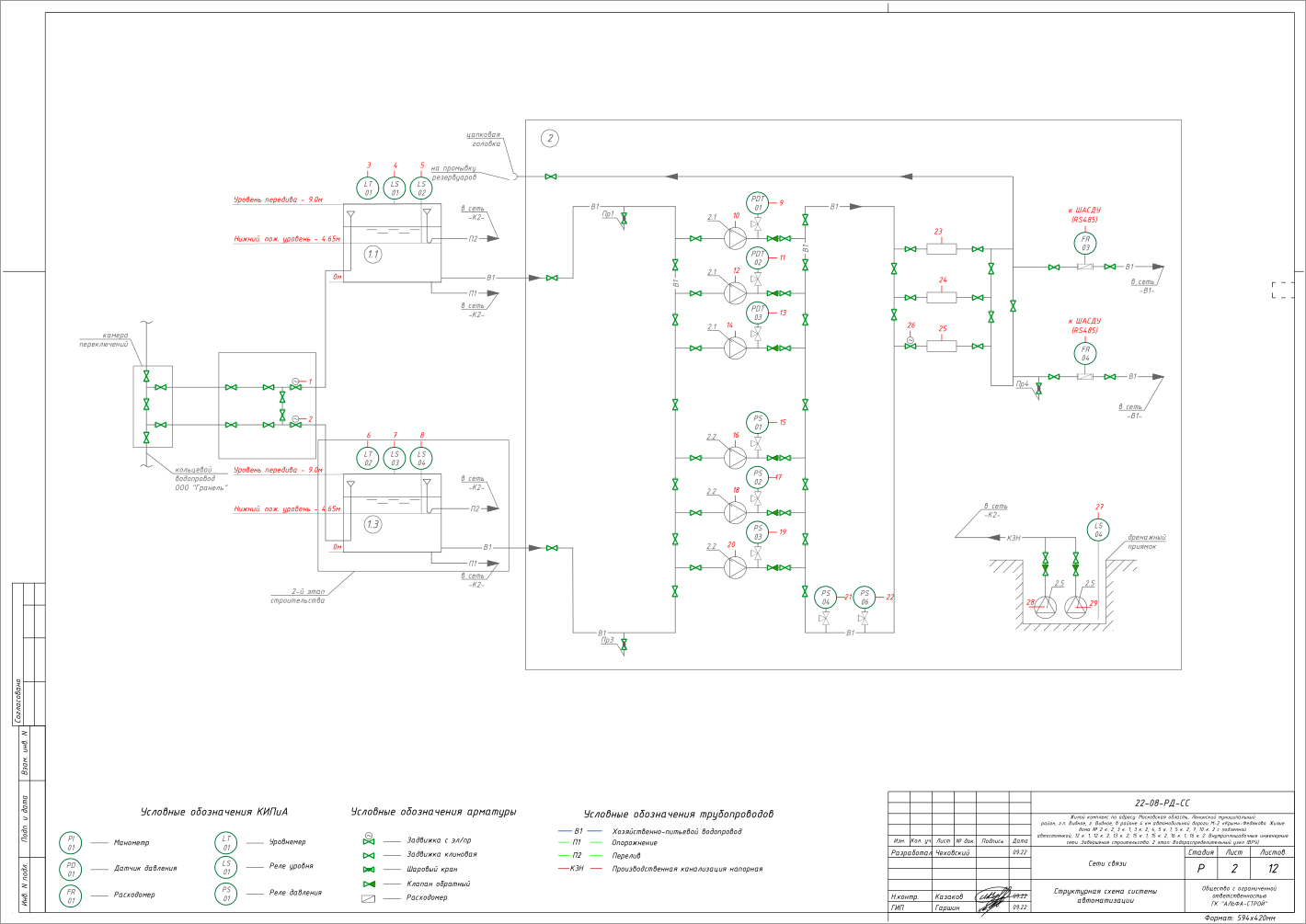
Task: Click the PD 01 pressure sensor legend symbol
Action: [71, 869]
